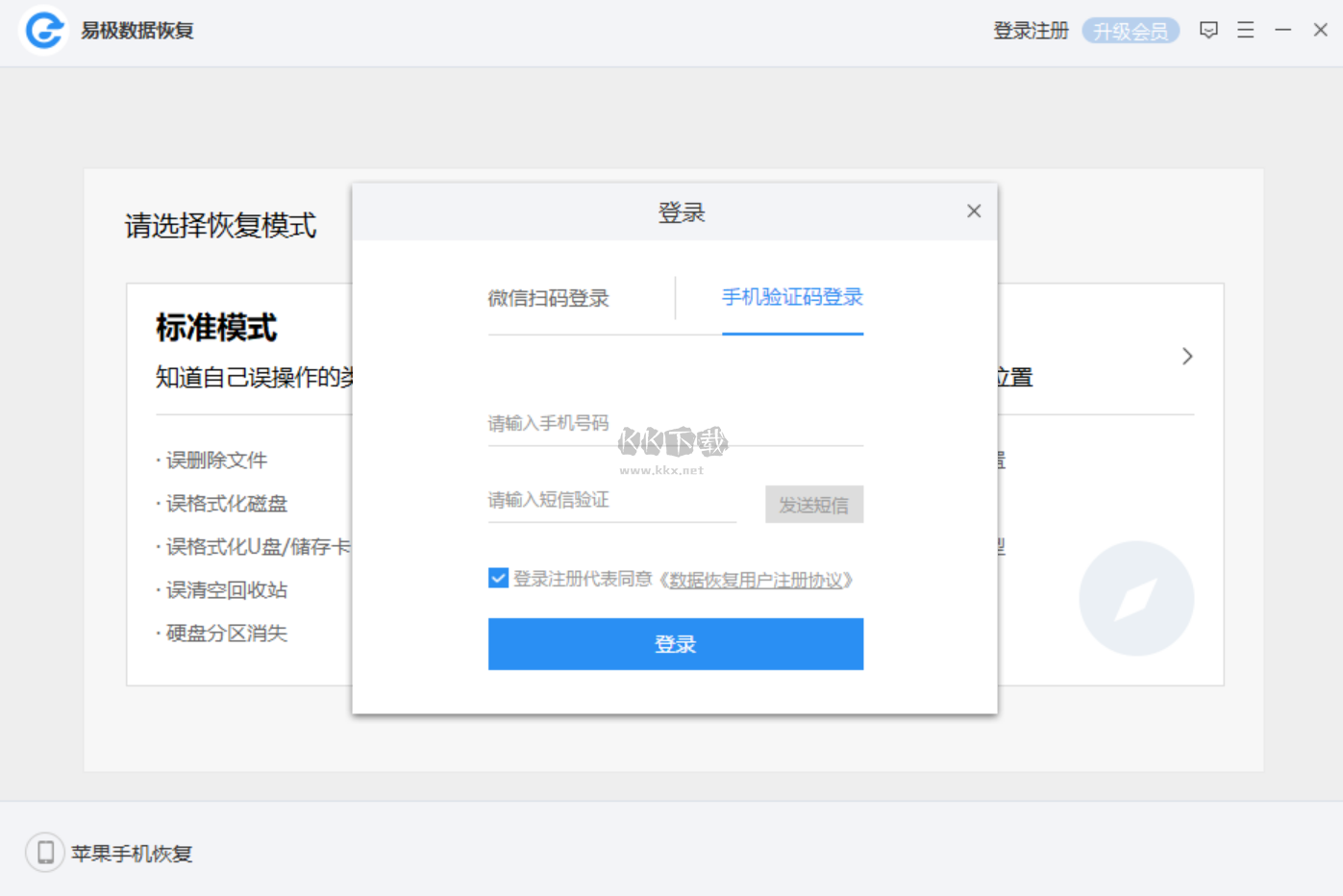Click the 易极数据恢复 logo icon
1343x896 pixels.
[x=42, y=30]
